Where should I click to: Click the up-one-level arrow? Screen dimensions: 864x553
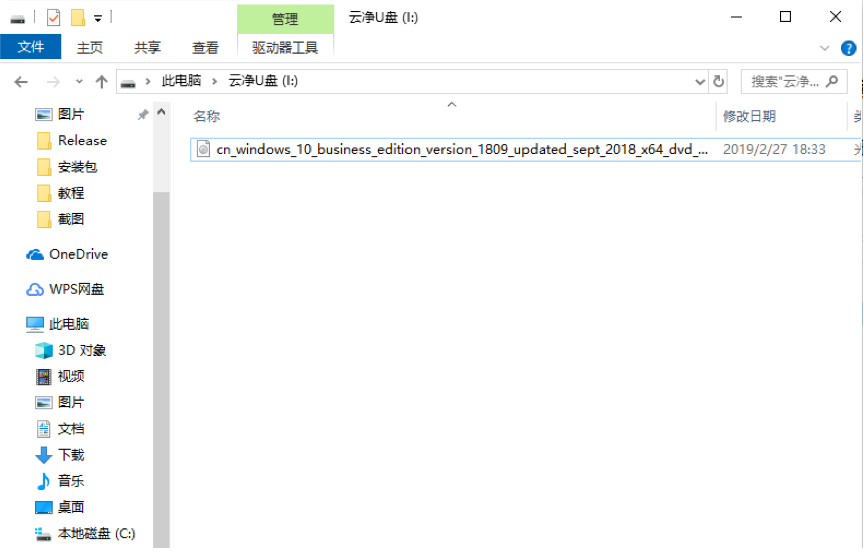pyautogui.click(x=101, y=82)
